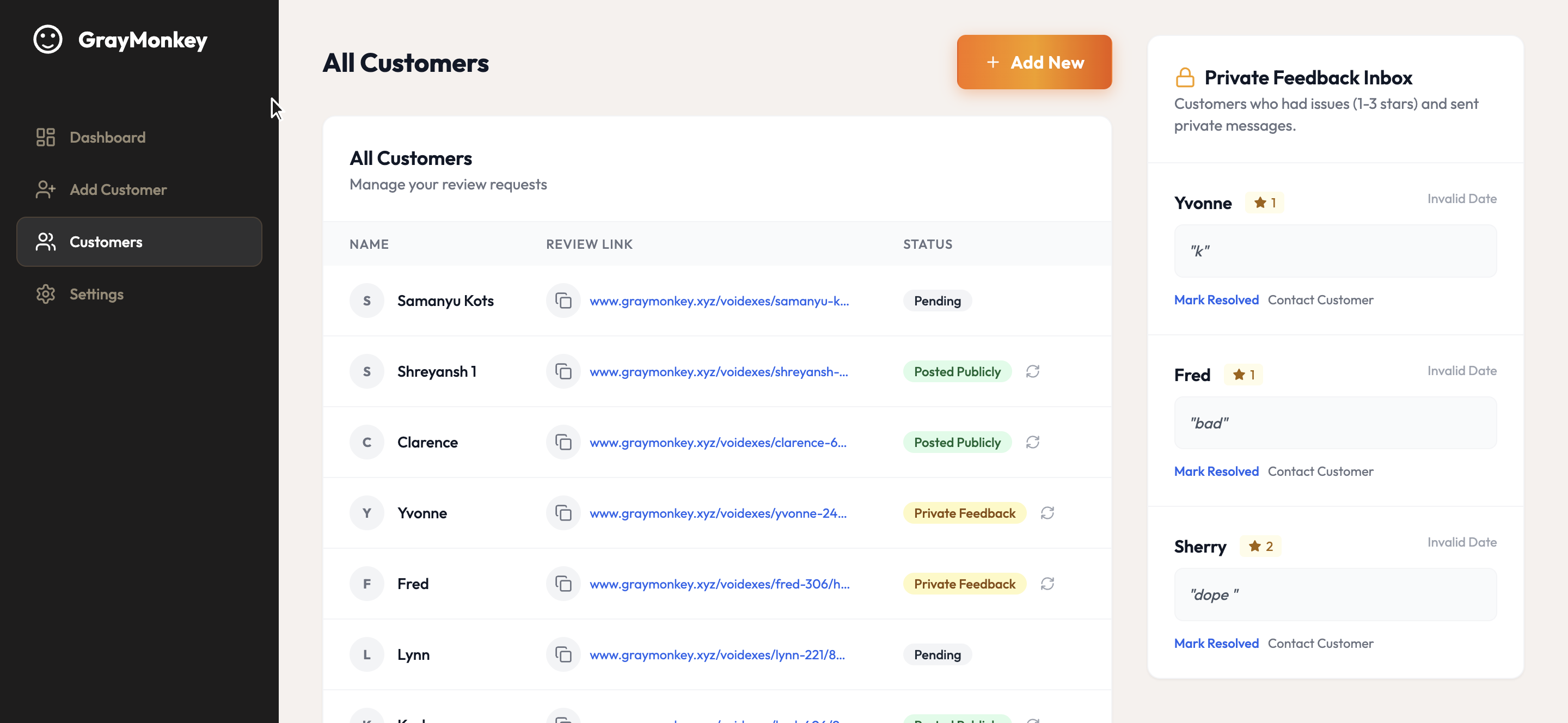
Task: Mark Yvonne's feedback as resolved
Action: [1216, 300]
